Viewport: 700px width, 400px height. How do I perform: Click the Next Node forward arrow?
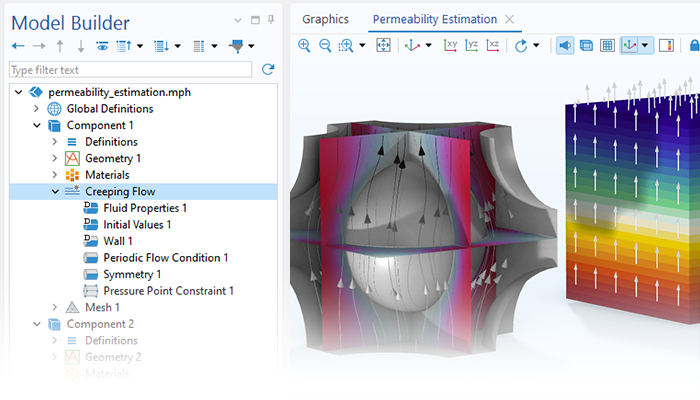point(39,46)
